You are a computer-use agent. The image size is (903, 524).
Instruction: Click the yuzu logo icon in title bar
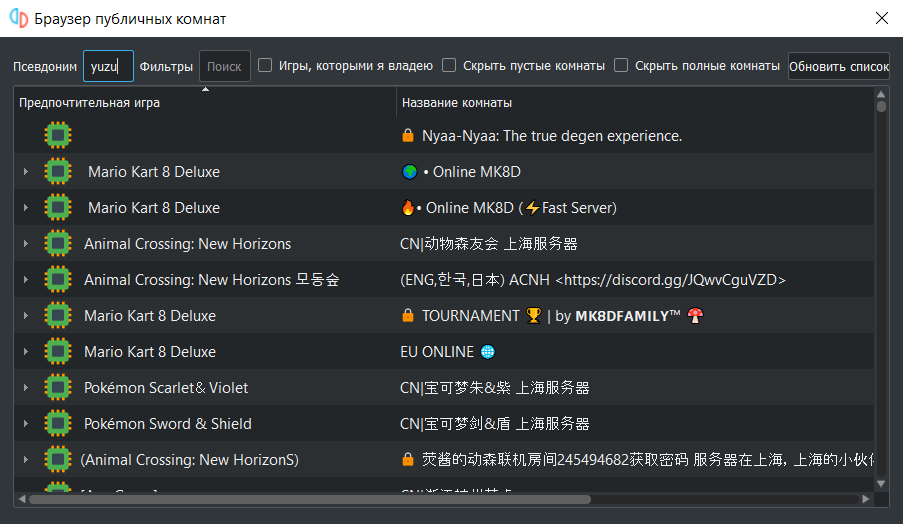(19, 18)
